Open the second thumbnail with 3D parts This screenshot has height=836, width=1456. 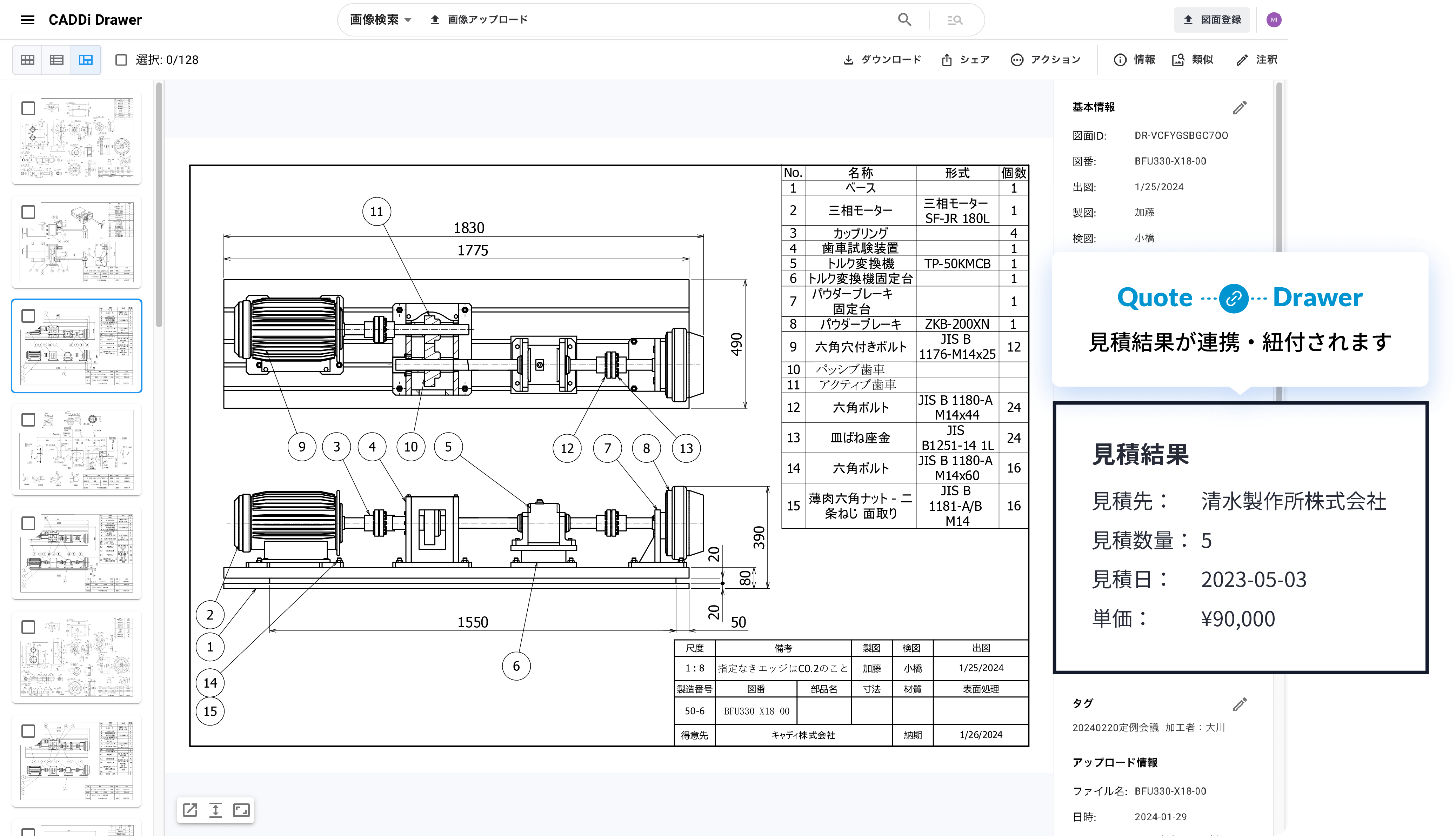[x=77, y=242]
